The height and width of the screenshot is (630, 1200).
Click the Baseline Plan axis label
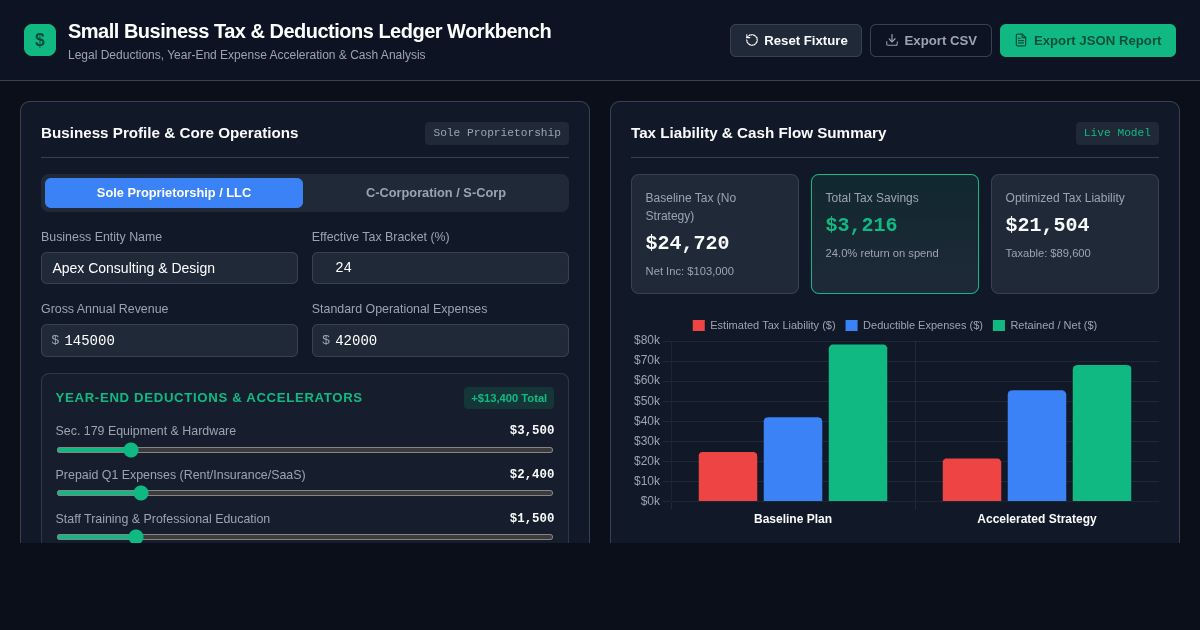point(793,519)
